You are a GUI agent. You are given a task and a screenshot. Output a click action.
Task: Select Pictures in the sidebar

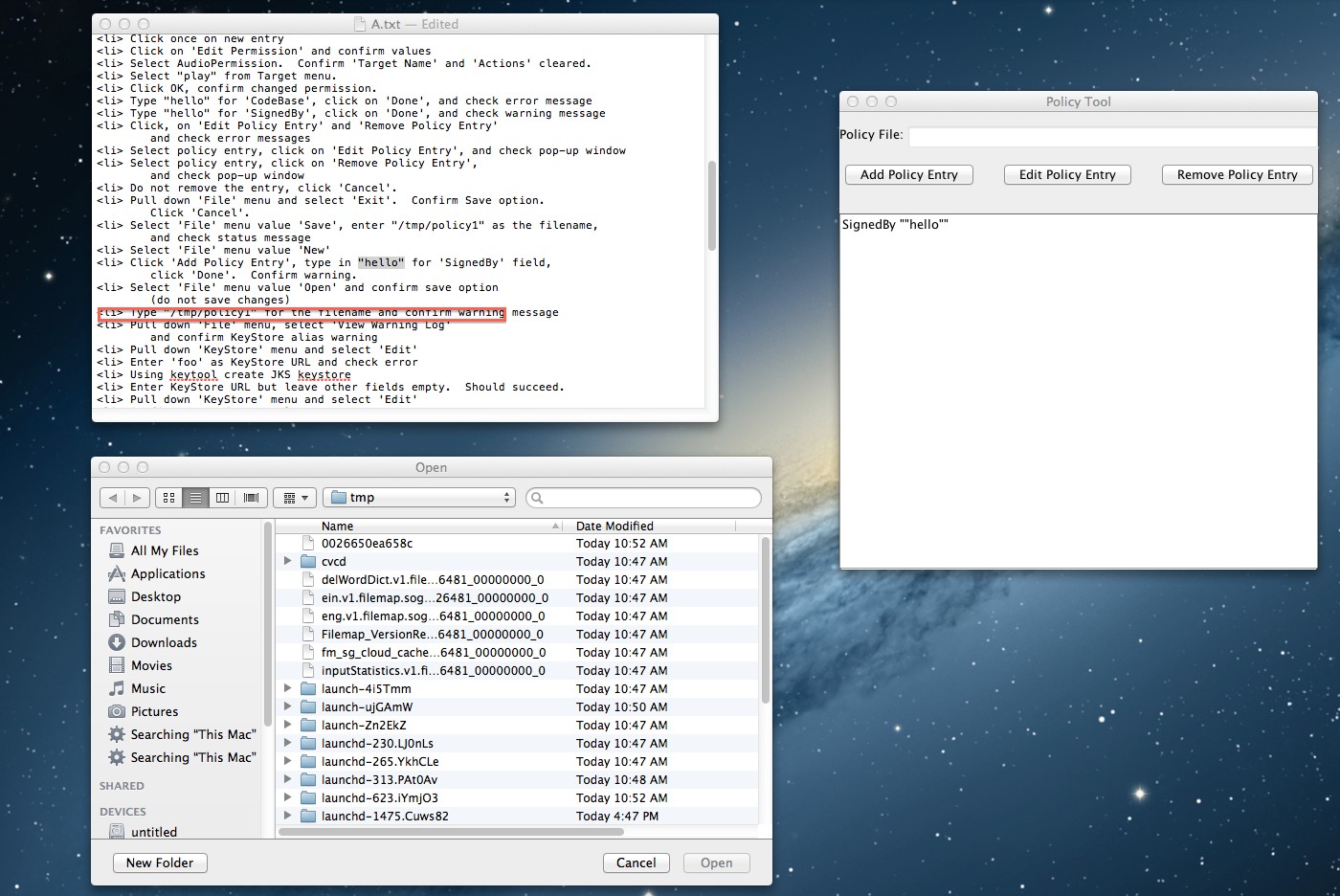point(154,712)
